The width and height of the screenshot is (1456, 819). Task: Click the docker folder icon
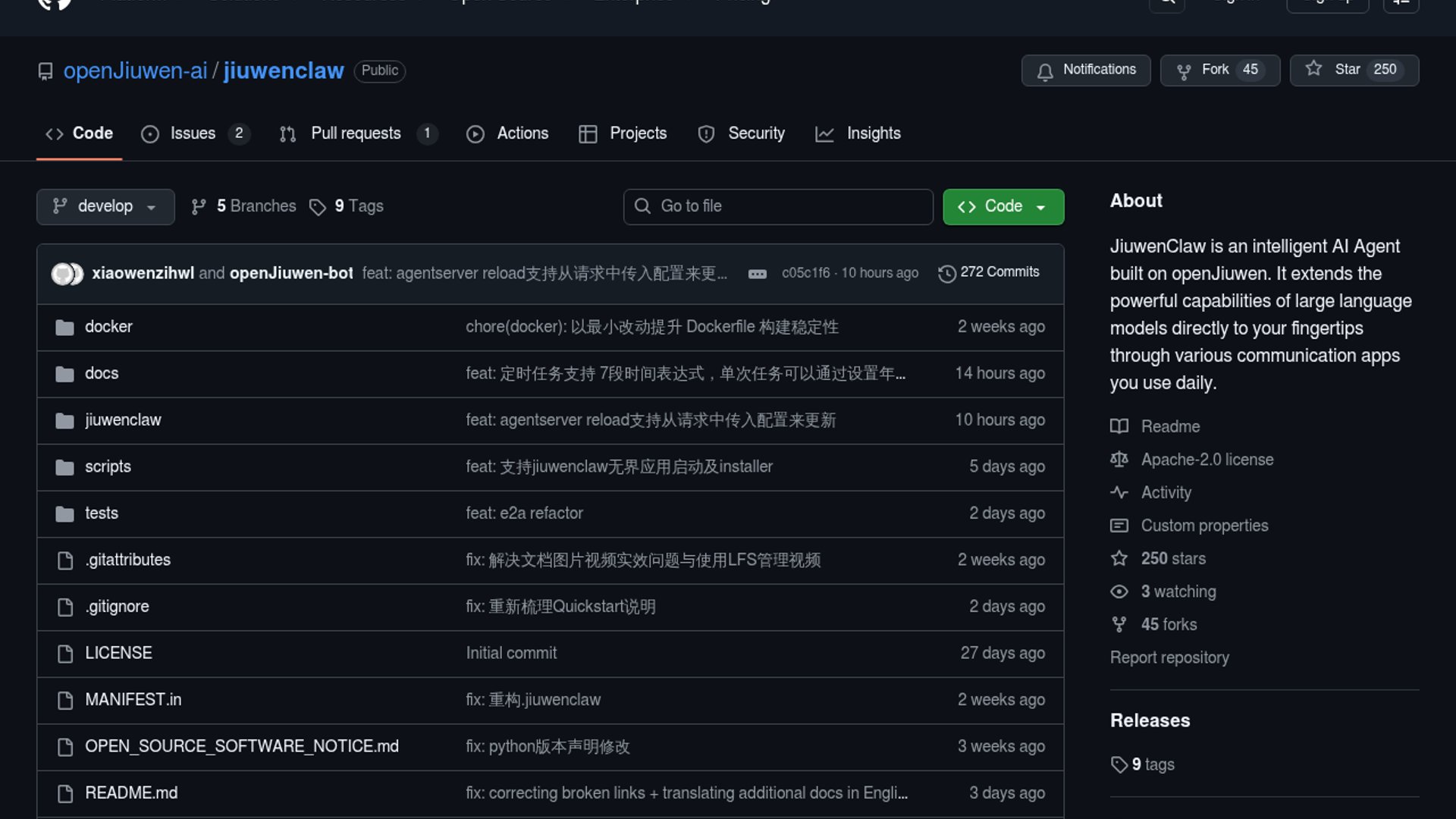coord(65,328)
